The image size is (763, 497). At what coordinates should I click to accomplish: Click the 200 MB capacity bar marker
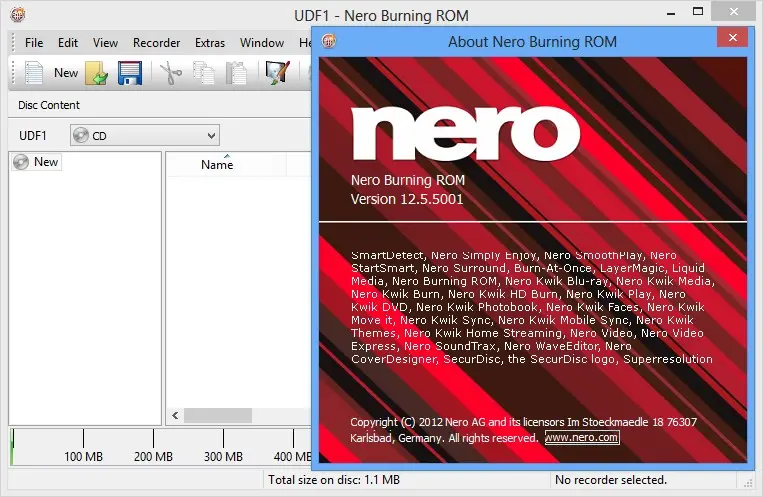[153, 457]
